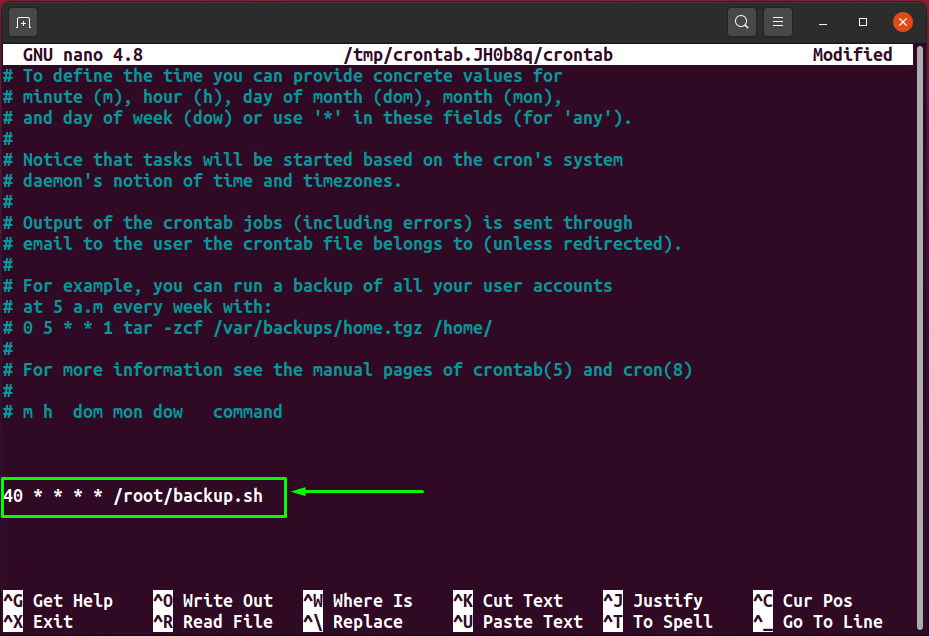Click the example line '0 5 * * 1 tar -zcf'

(x=248, y=328)
